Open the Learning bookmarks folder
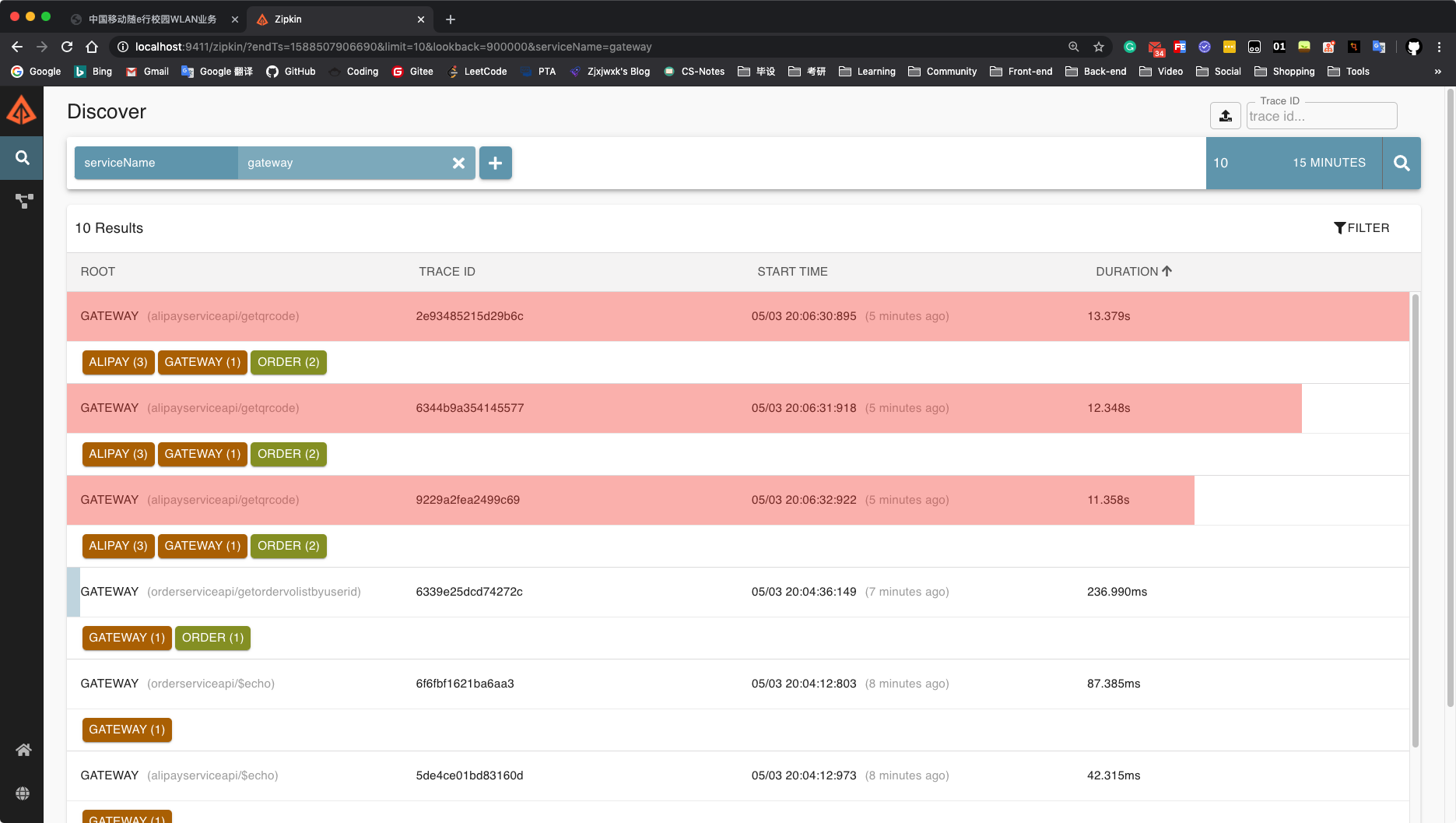Image resolution: width=1456 pixels, height=823 pixels. point(867,71)
